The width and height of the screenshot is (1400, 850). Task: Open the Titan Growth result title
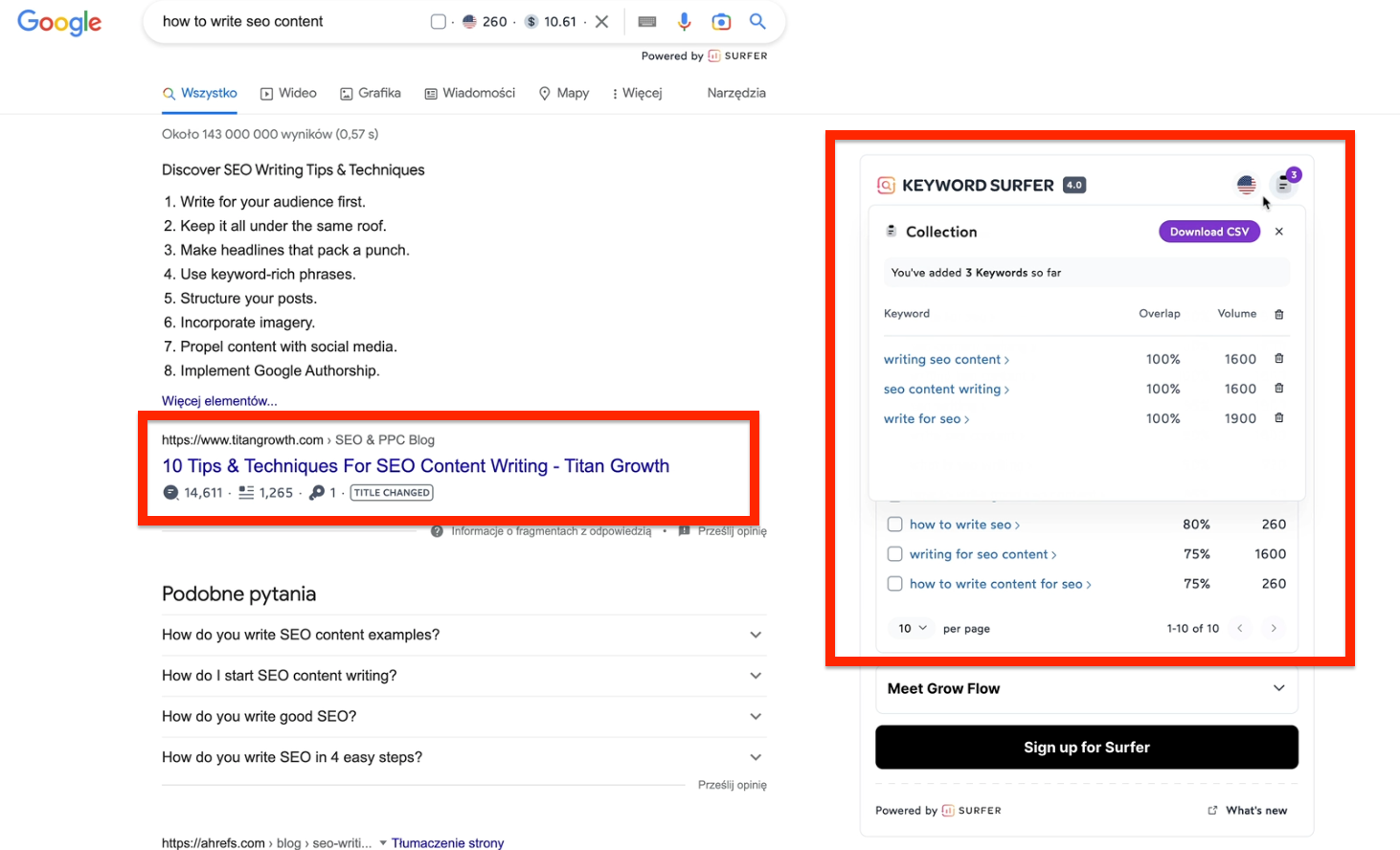[x=416, y=466]
